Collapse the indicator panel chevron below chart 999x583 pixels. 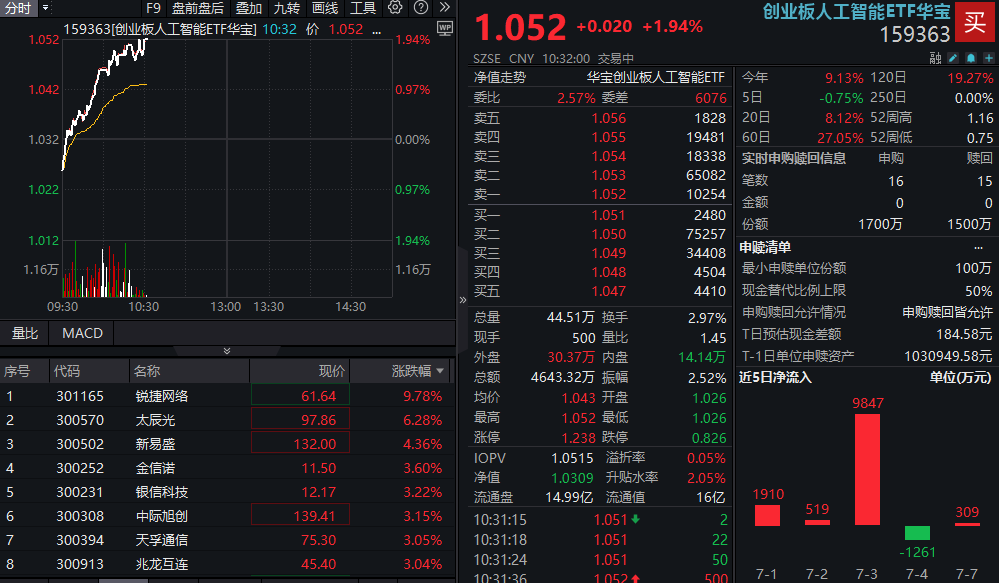[227, 351]
